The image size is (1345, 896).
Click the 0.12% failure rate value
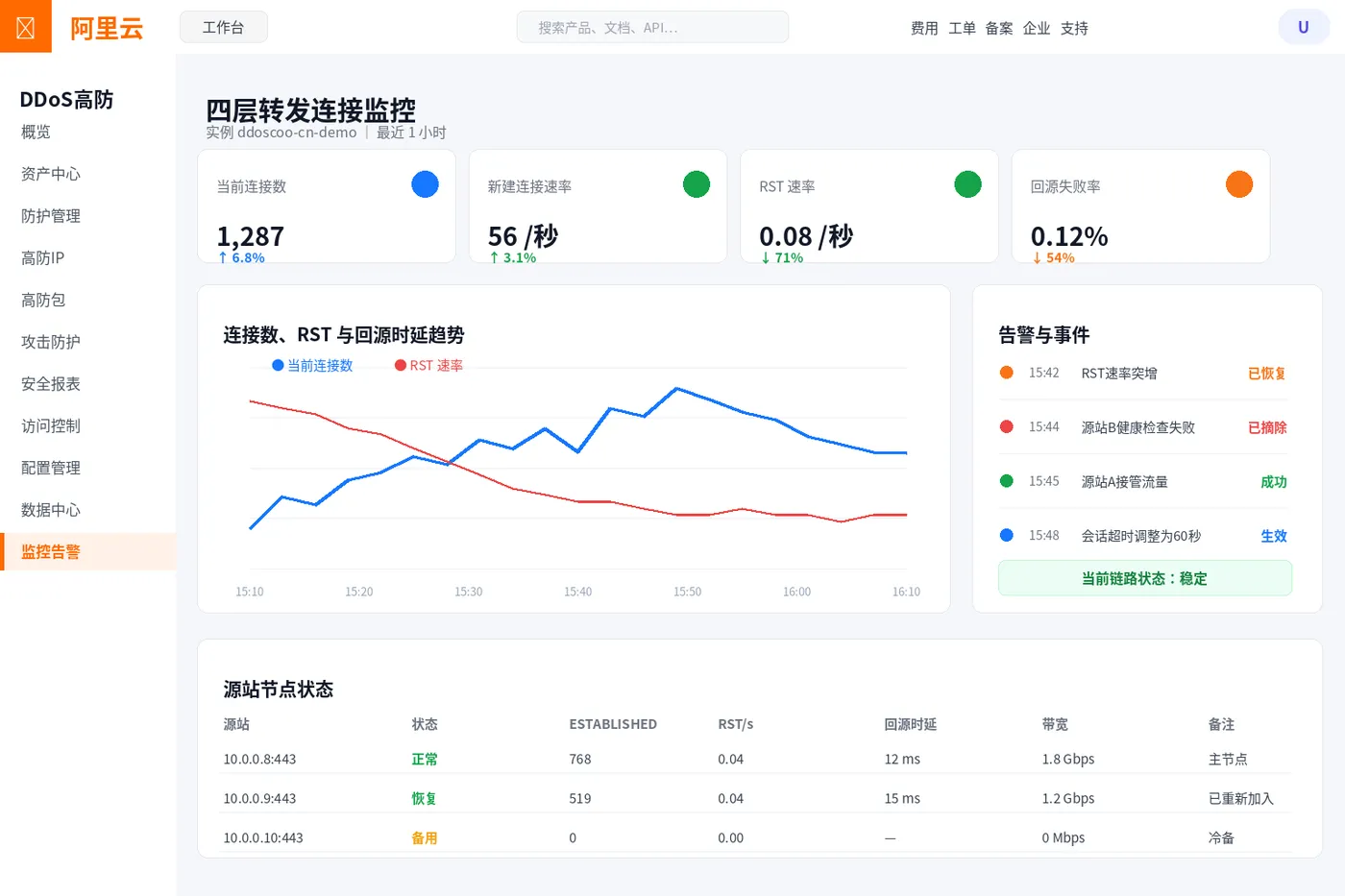tap(1069, 236)
